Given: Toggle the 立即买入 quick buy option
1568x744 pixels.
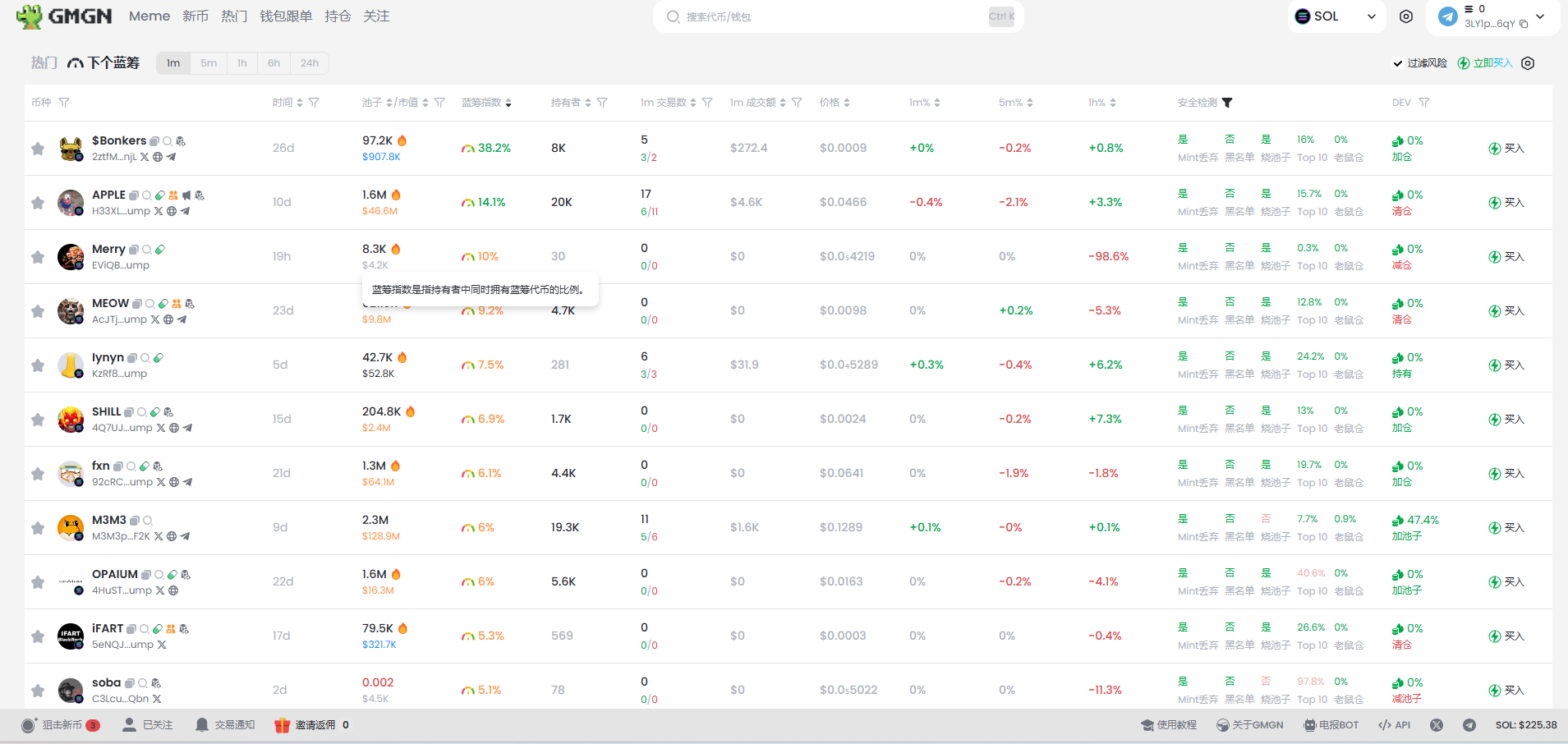Looking at the screenshot, I should pos(1485,63).
